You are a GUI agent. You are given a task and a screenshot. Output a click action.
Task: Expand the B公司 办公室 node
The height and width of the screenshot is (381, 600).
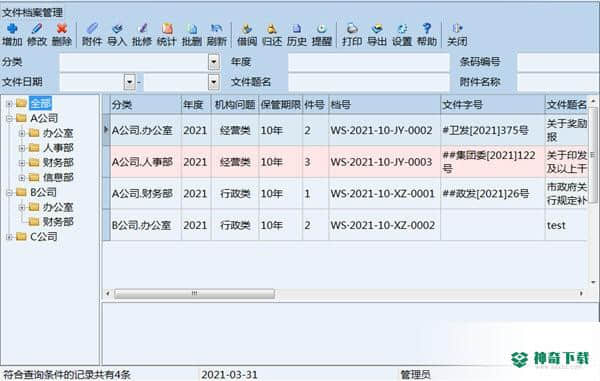pos(22,207)
